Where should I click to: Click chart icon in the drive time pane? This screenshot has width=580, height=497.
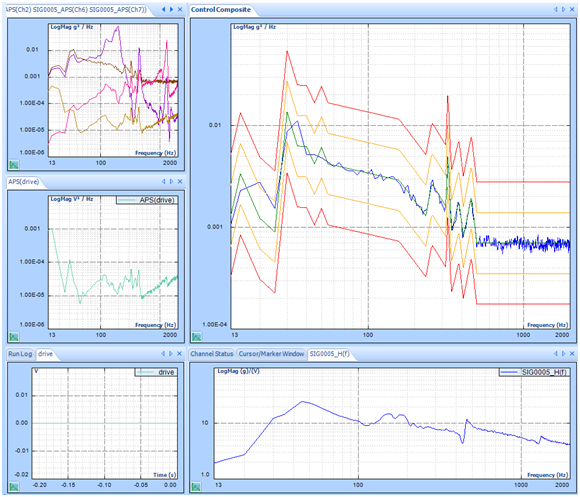[x=14, y=486]
